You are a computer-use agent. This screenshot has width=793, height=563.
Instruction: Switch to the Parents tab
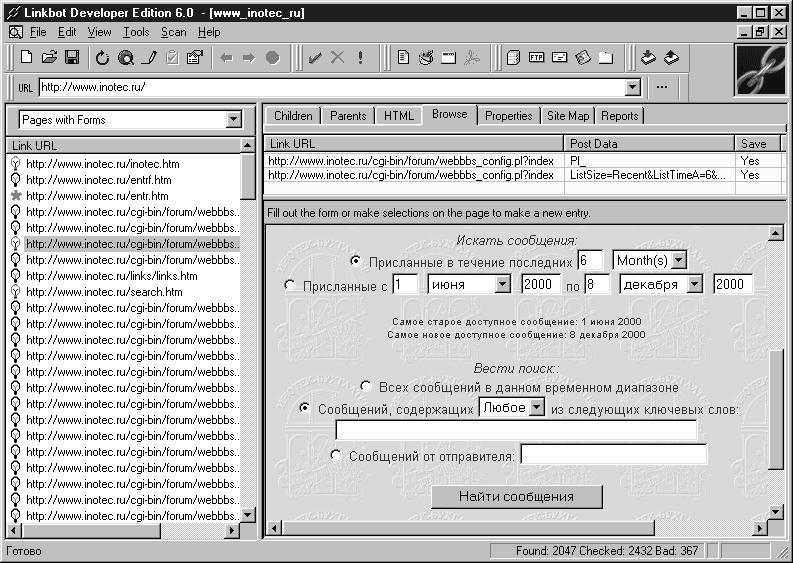point(348,116)
